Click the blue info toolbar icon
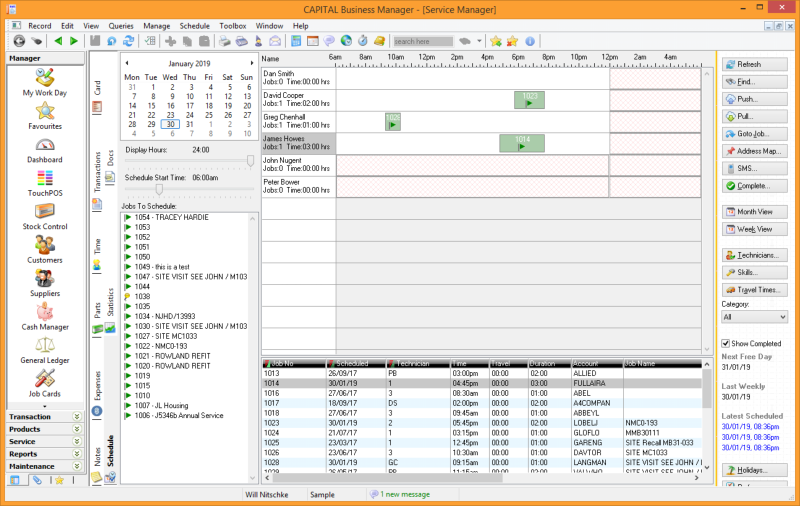The height and width of the screenshot is (506, 800). pyautogui.click(x=530, y=41)
